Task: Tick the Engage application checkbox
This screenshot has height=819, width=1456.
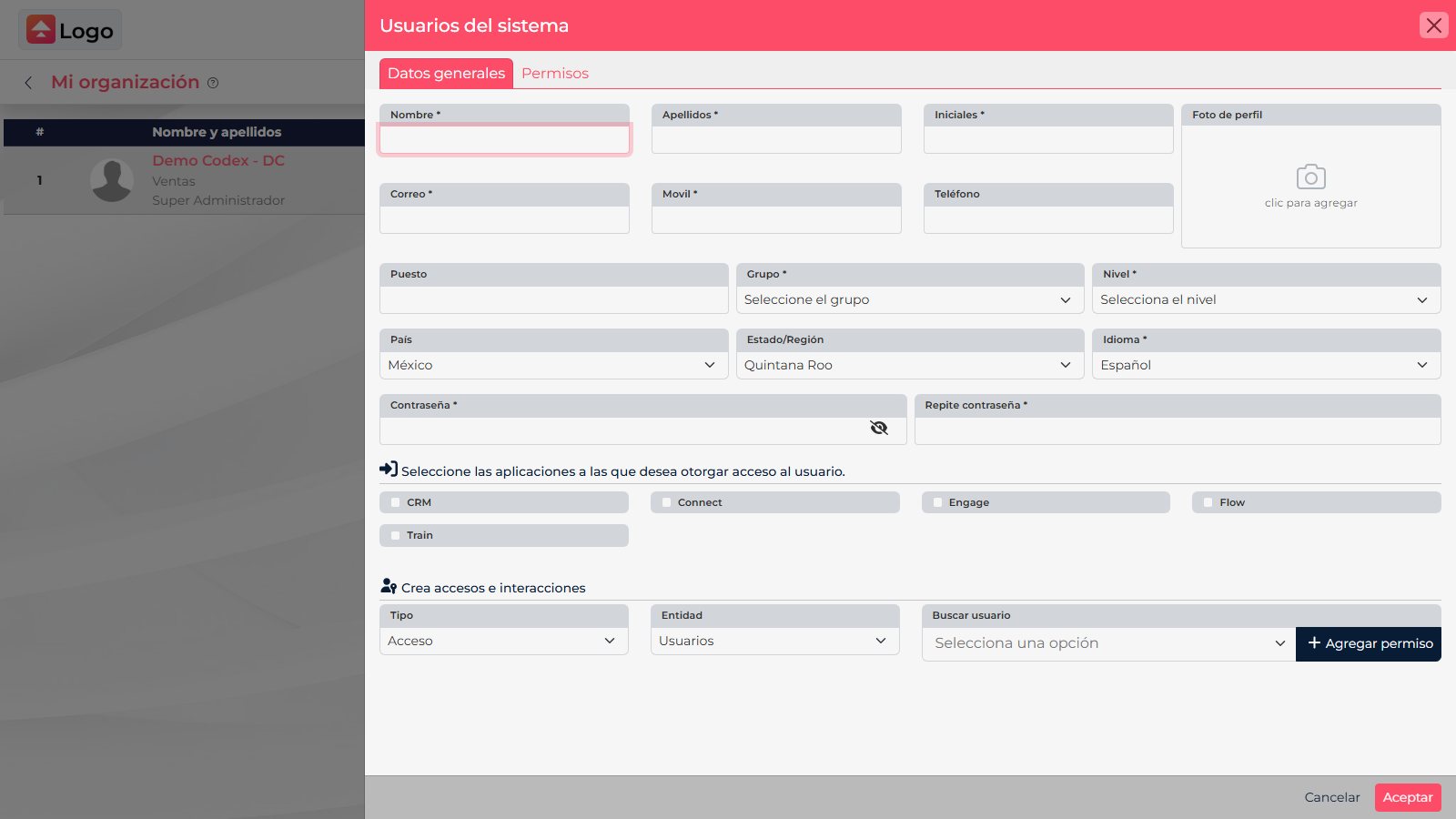Action: [x=938, y=502]
